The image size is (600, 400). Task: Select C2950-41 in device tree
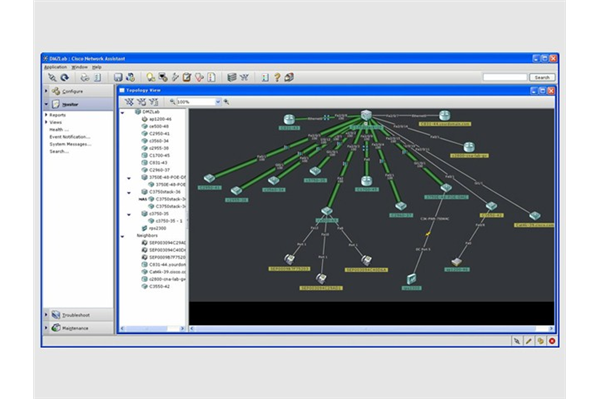click(x=159, y=134)
